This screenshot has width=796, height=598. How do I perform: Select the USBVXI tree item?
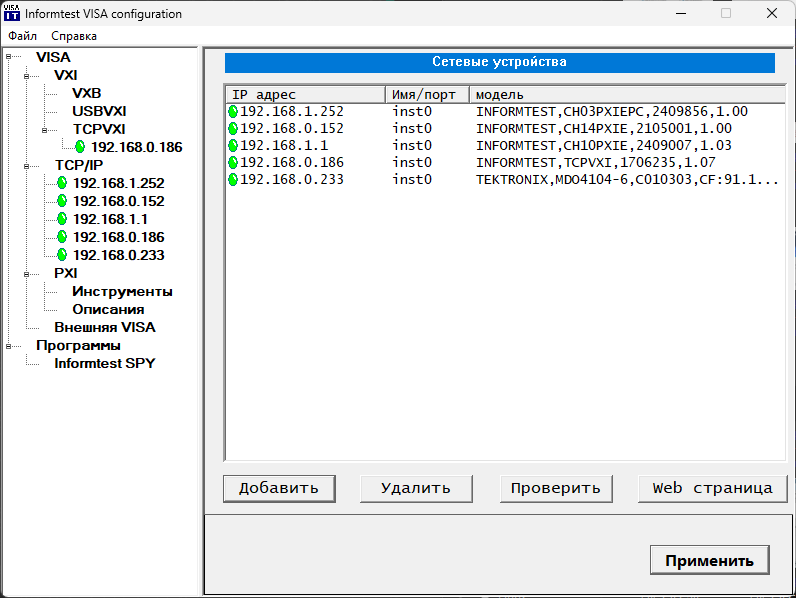99,111
